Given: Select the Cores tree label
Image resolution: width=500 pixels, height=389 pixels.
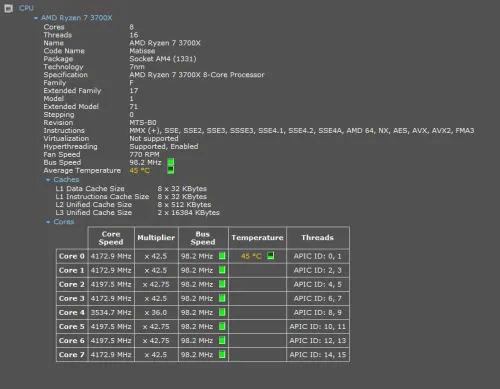Looking at the screenshot, I should (64, 222).
